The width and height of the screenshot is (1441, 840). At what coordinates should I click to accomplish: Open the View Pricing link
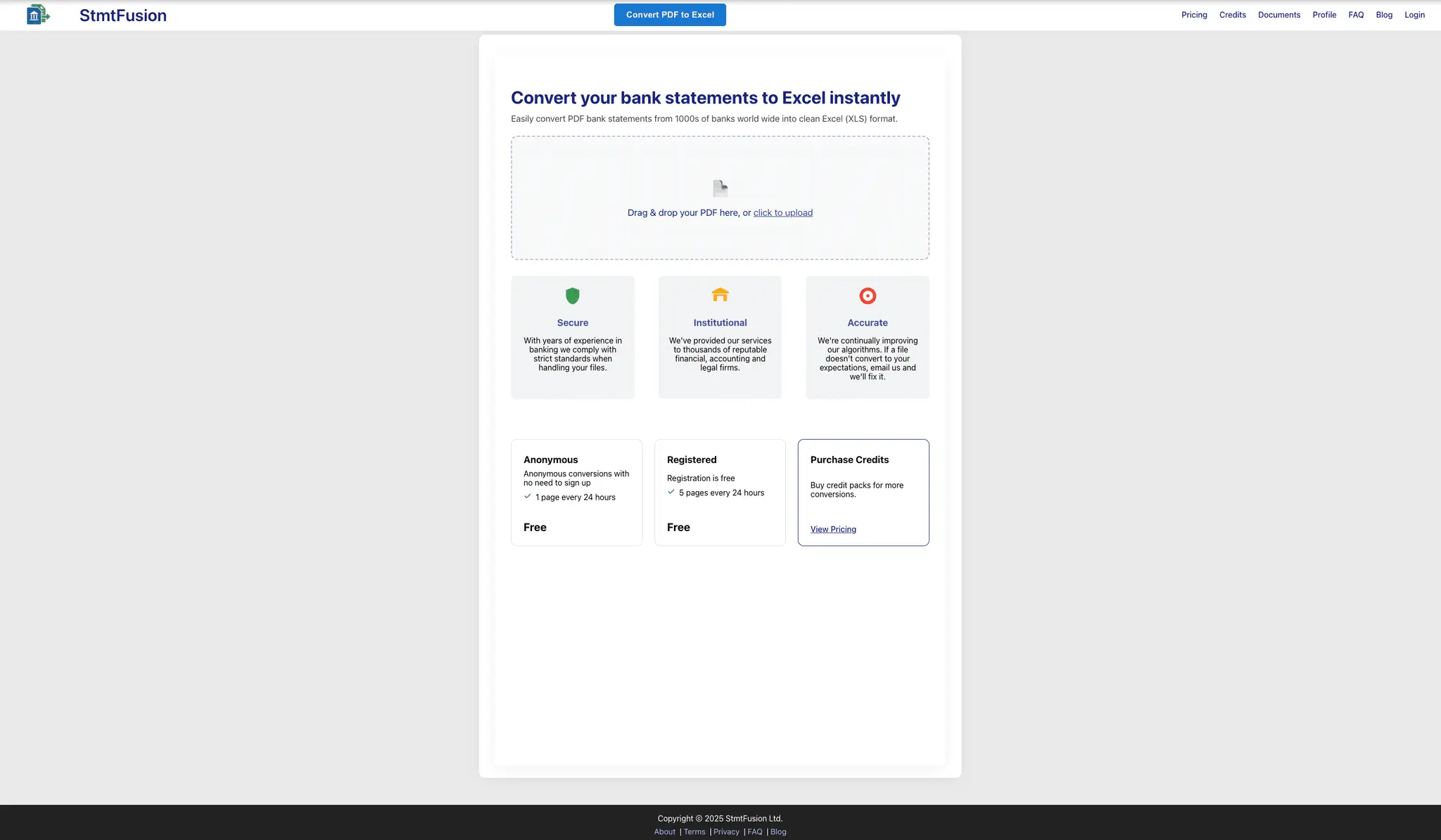833,529
